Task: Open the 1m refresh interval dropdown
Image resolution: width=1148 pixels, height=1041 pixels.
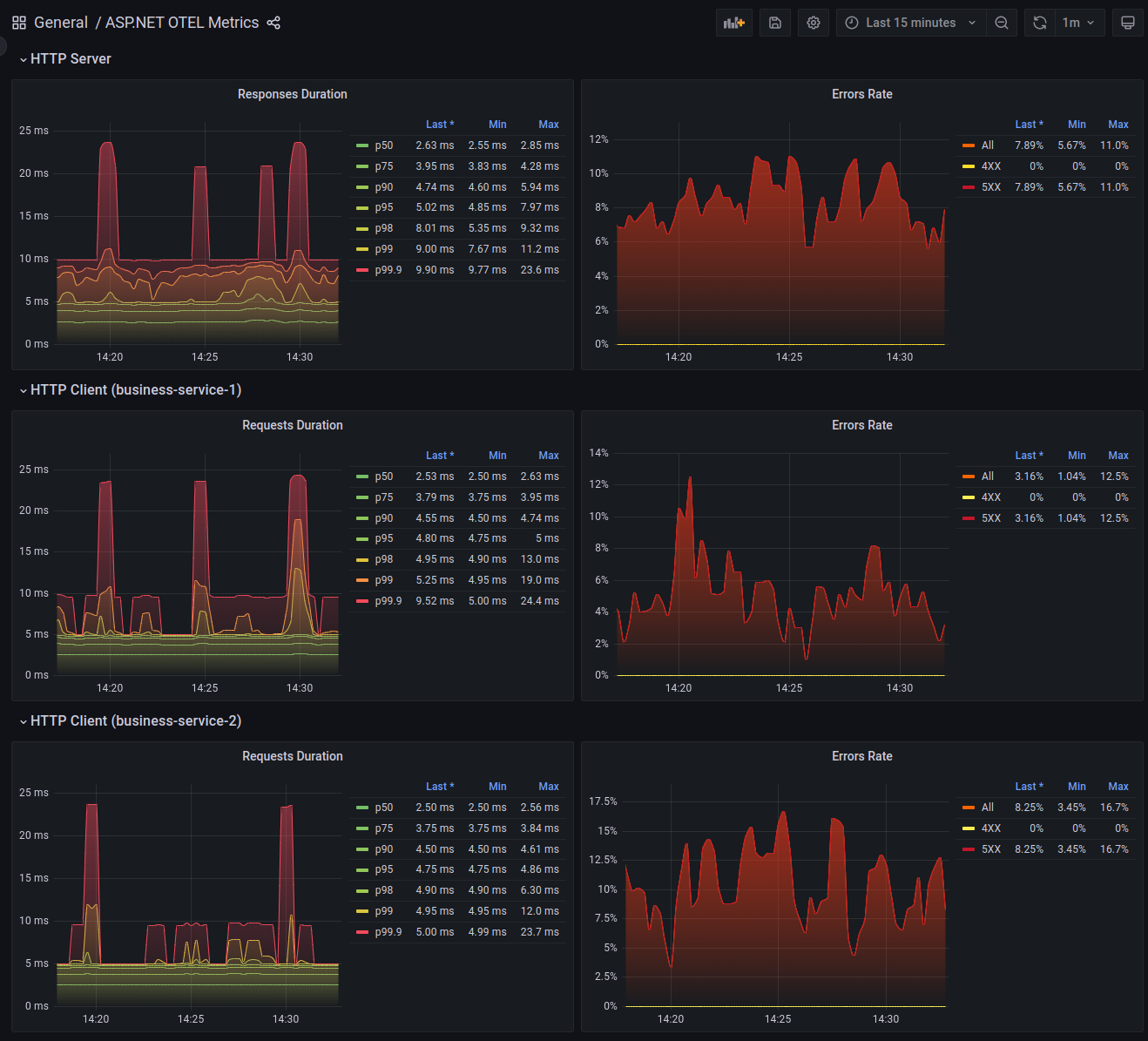Action: [1079, 22]
